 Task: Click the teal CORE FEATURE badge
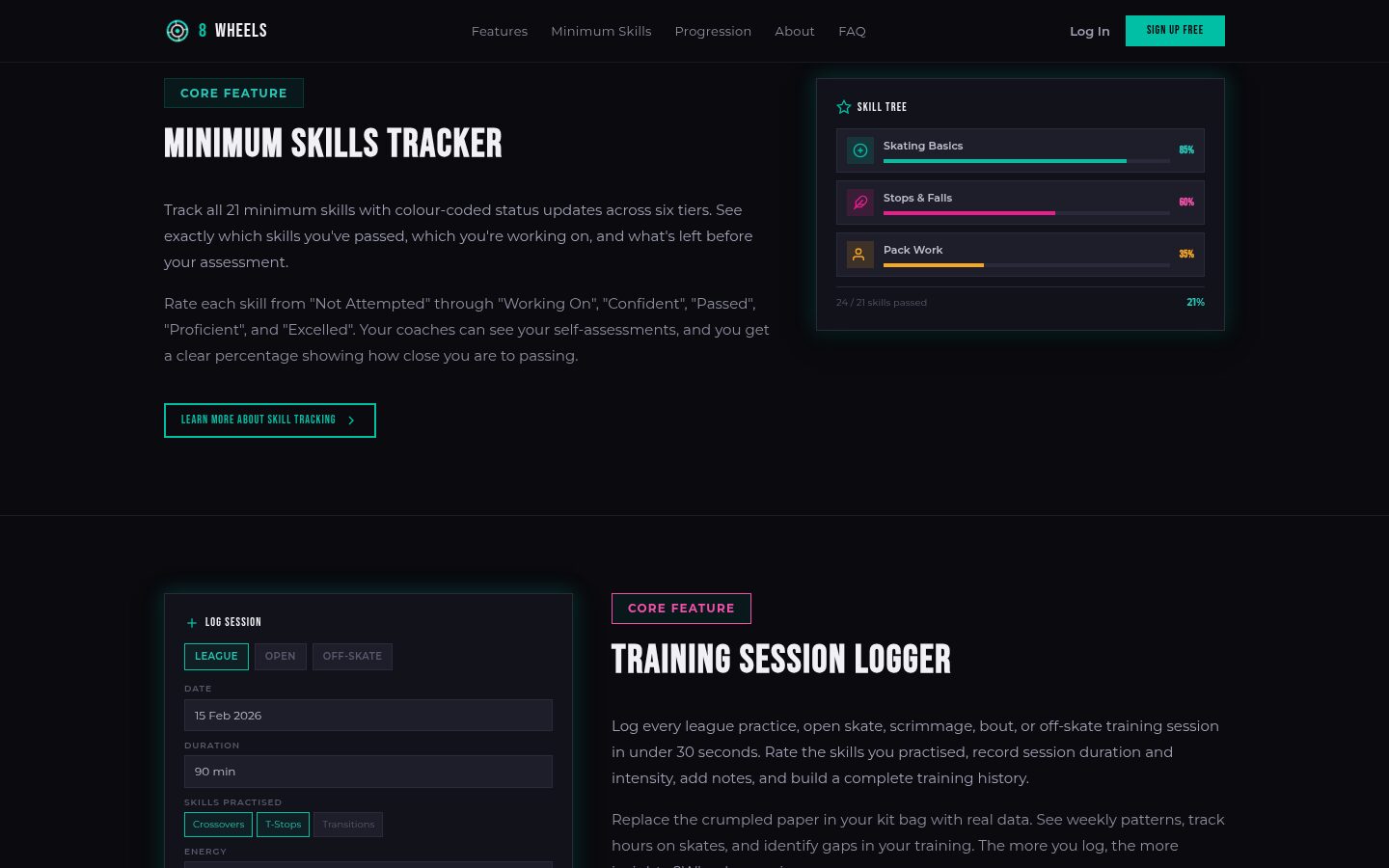pyautogui.click(x=233, y=93)
